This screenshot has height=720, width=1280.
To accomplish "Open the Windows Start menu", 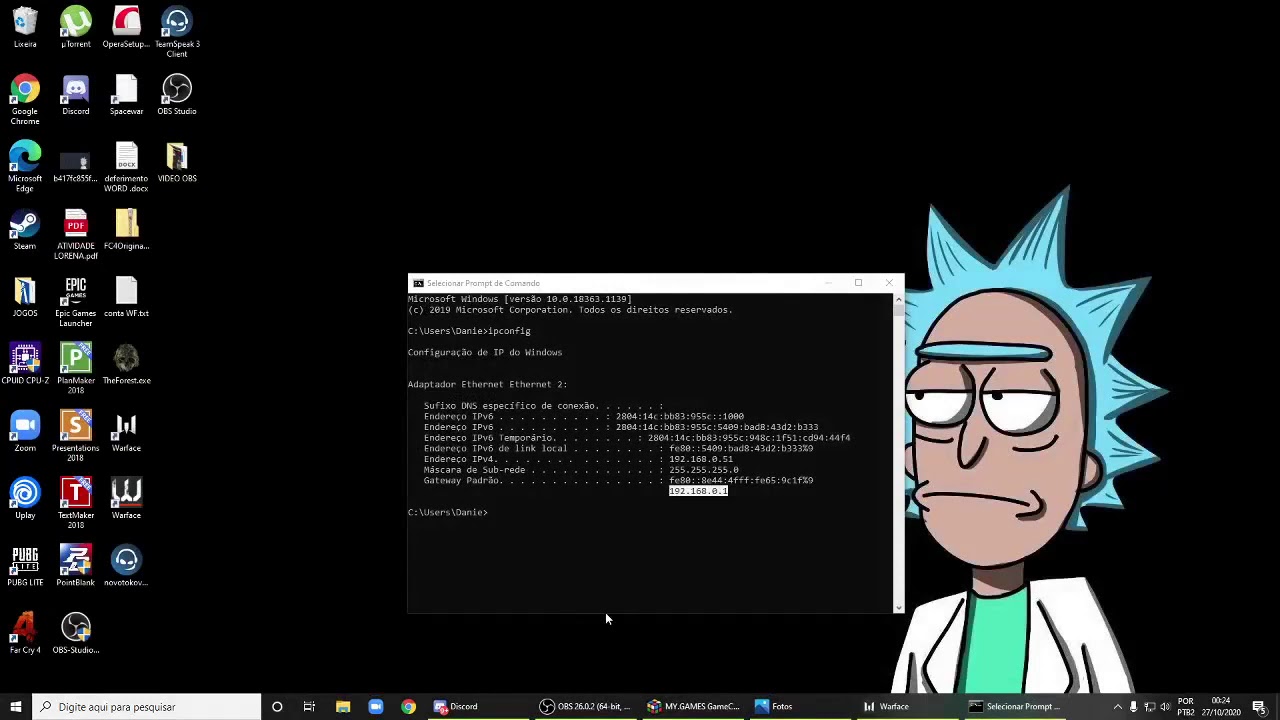I will tap(15, 707).
